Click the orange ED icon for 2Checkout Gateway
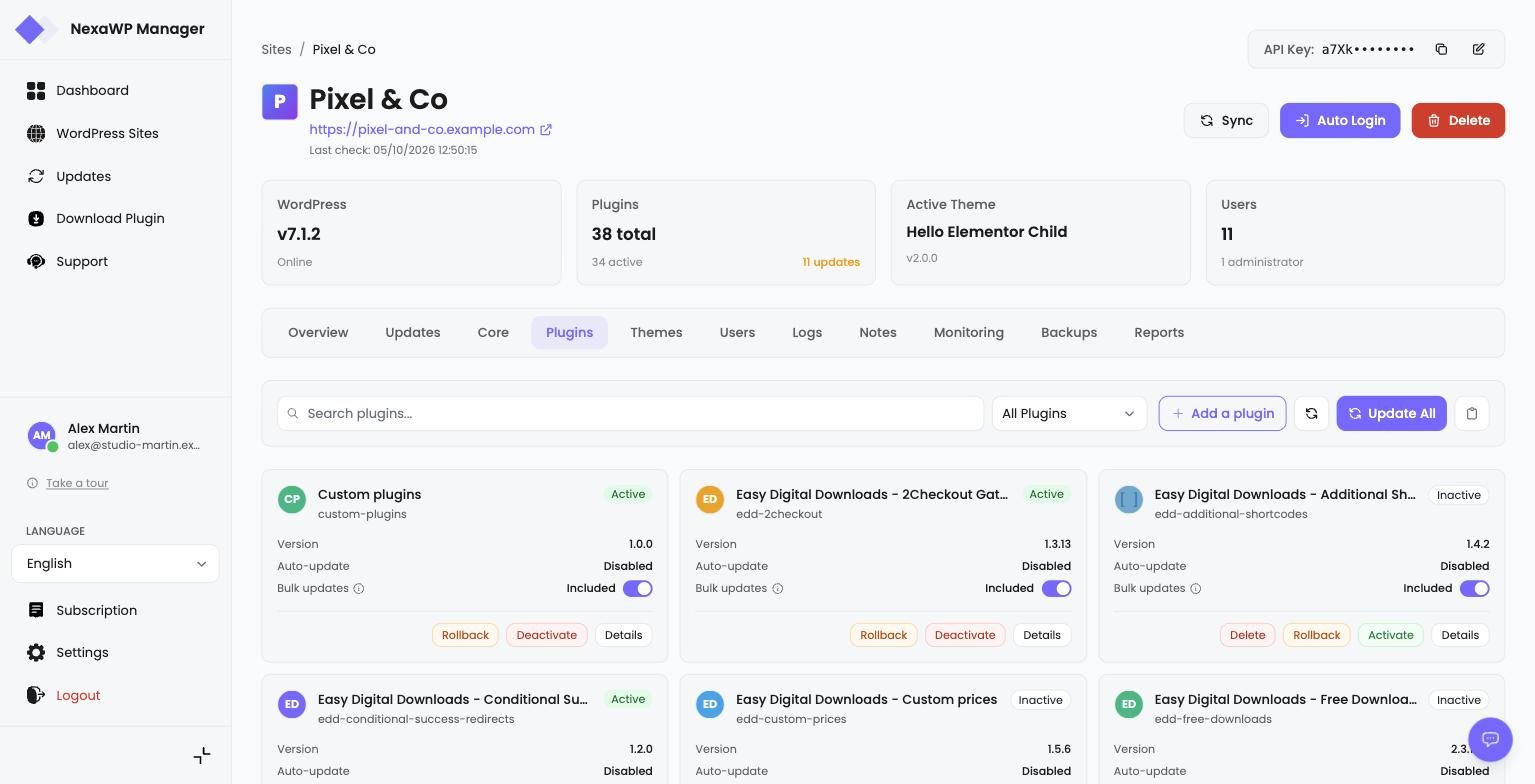Screen dimensions: 1535x784 [710, 499]
